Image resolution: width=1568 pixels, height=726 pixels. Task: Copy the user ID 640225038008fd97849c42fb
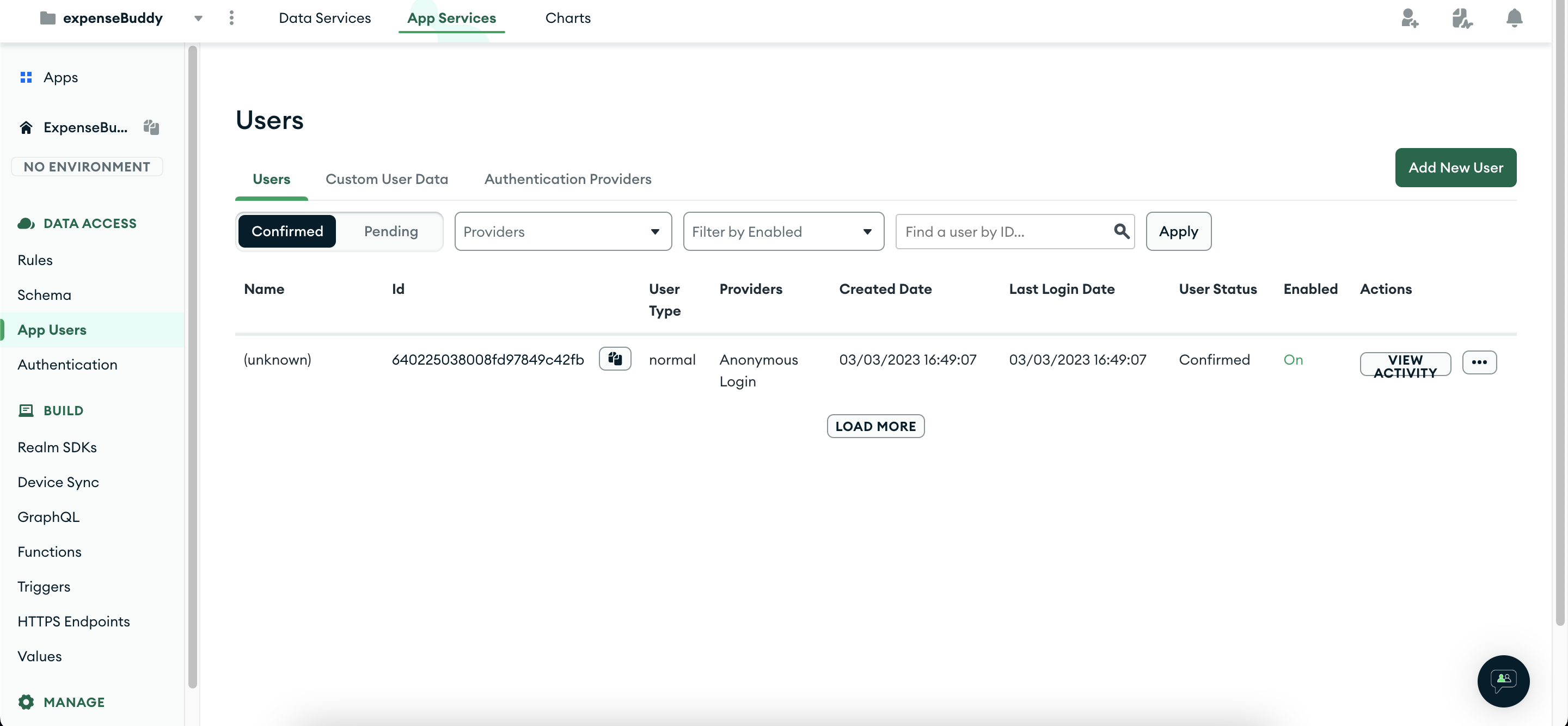click(x=615, y=359)
